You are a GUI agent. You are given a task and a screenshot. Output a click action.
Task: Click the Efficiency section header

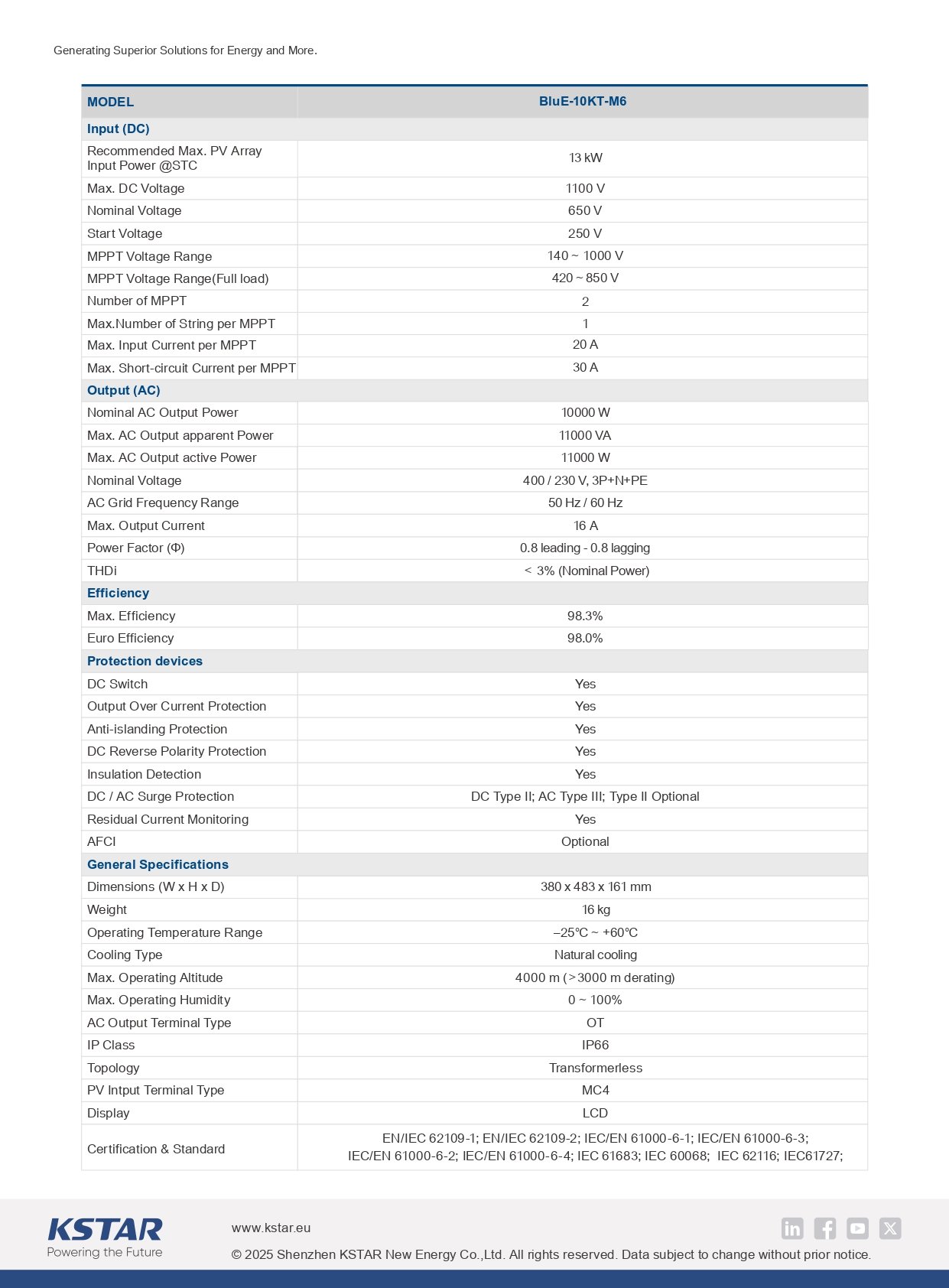[x=118, y=593]
